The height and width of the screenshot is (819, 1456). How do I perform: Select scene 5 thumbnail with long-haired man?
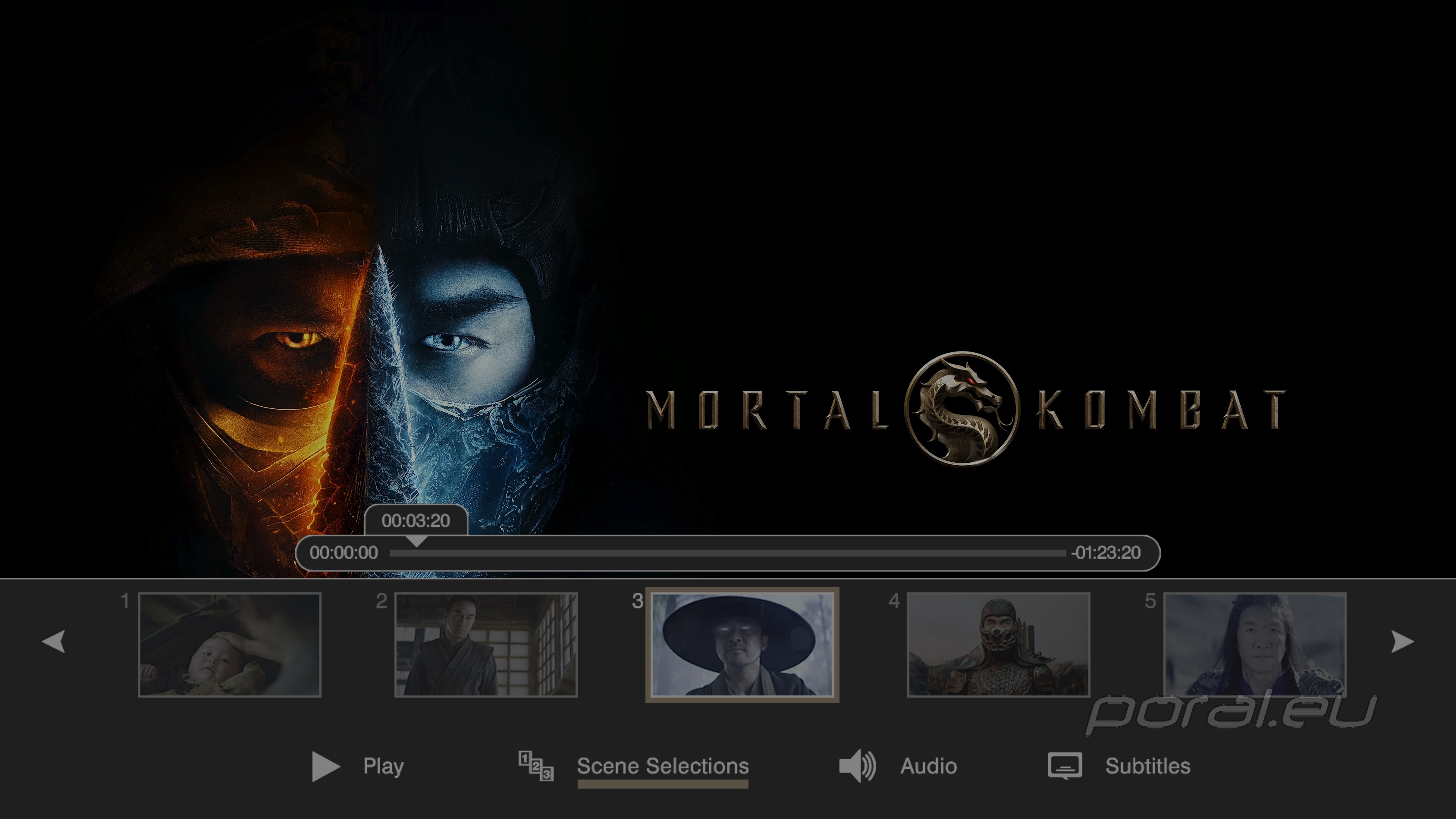point(1255,645)
